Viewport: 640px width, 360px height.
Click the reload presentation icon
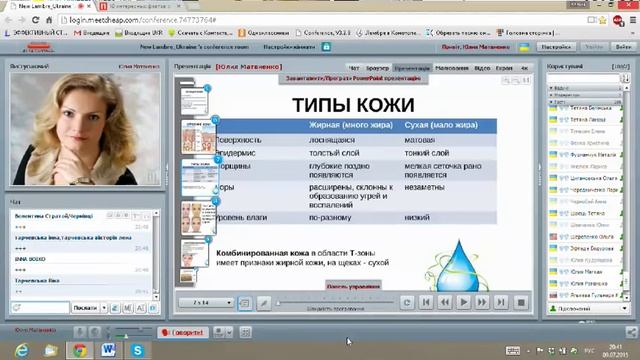coord(407,302)
